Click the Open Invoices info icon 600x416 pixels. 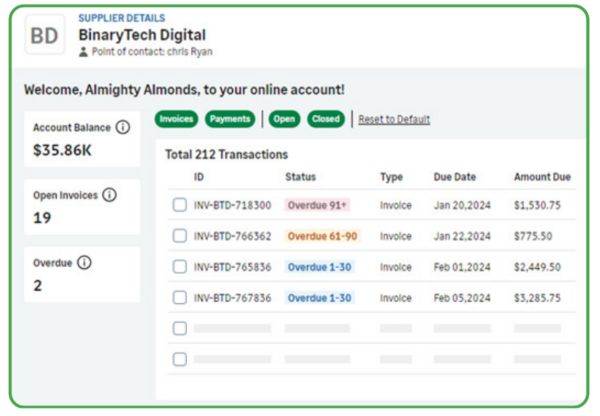click(x=109, y=195)
